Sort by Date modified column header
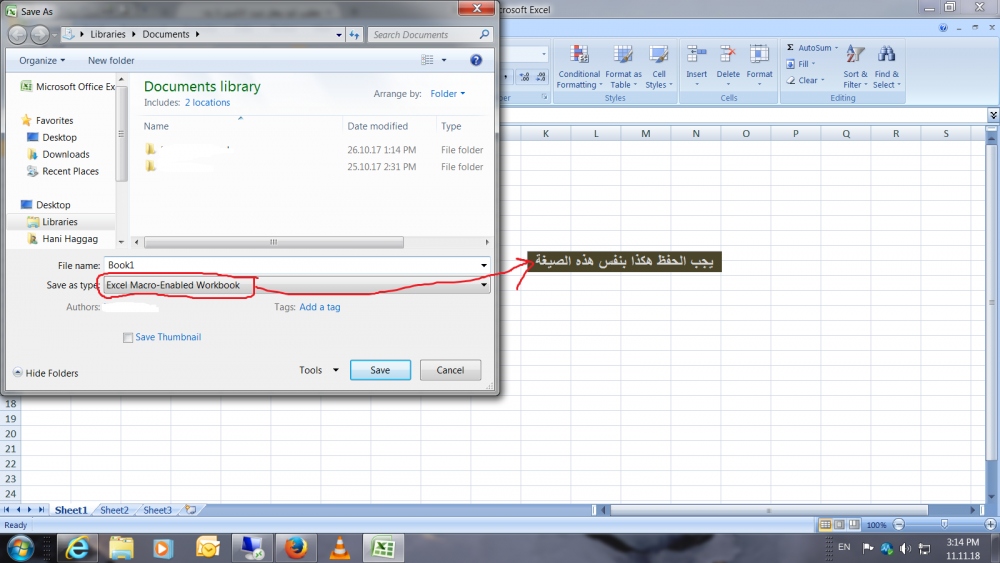 click(378, 126)
